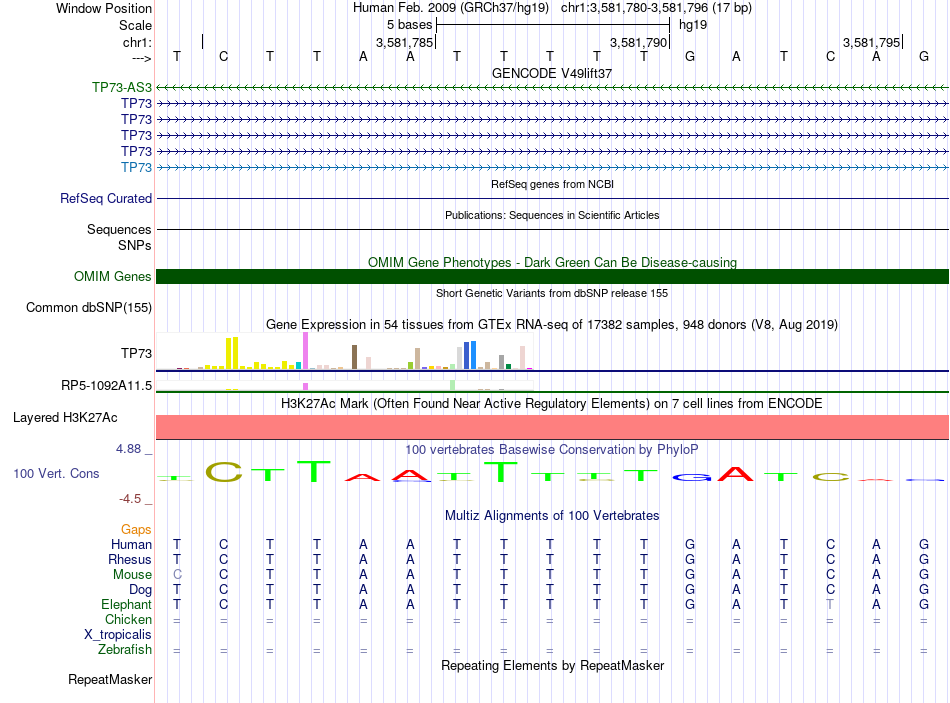The height and width of the screenshot is (703, 950).
Task: Click the 3,581,795 coordinate marker
Action: click(x=871, y=42)
